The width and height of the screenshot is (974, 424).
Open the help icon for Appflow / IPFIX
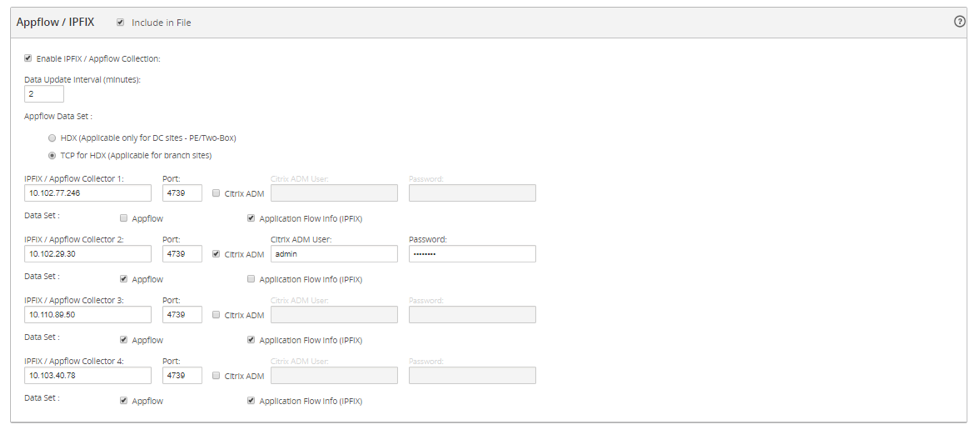[958, 21]
